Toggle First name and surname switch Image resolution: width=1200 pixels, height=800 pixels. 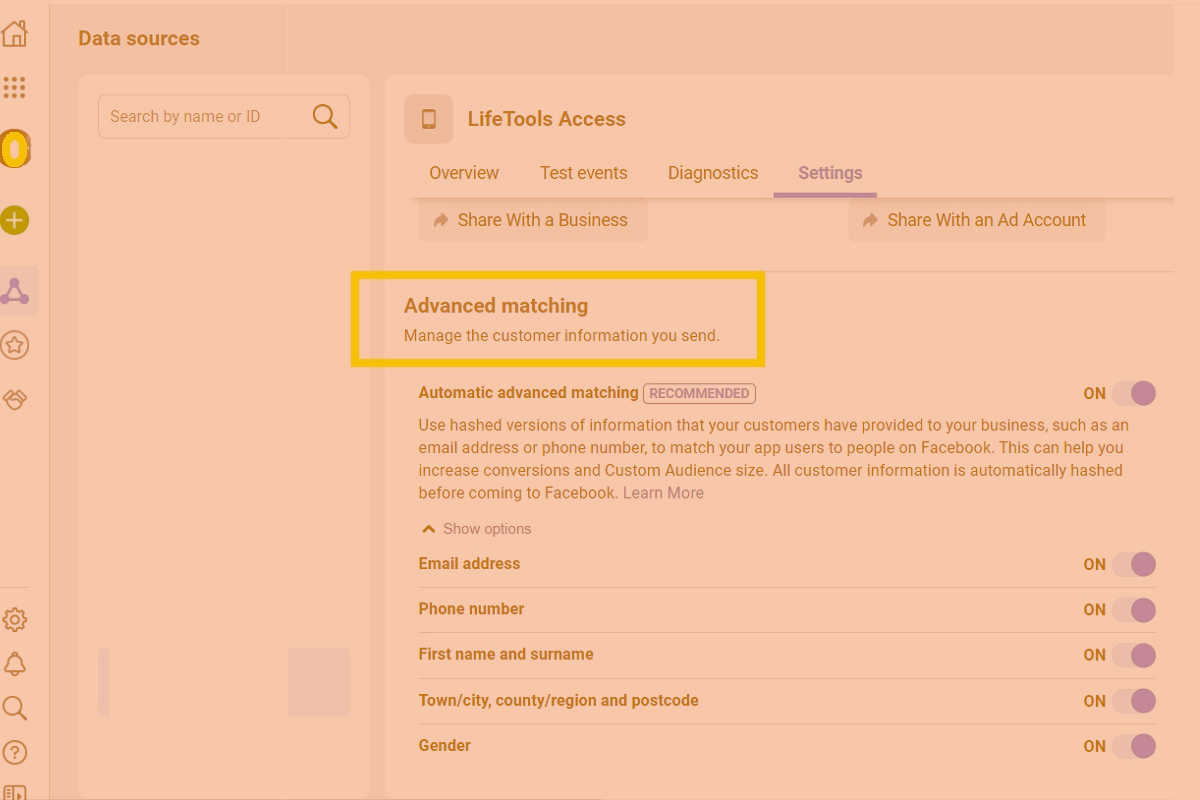tap(1134, 655)
